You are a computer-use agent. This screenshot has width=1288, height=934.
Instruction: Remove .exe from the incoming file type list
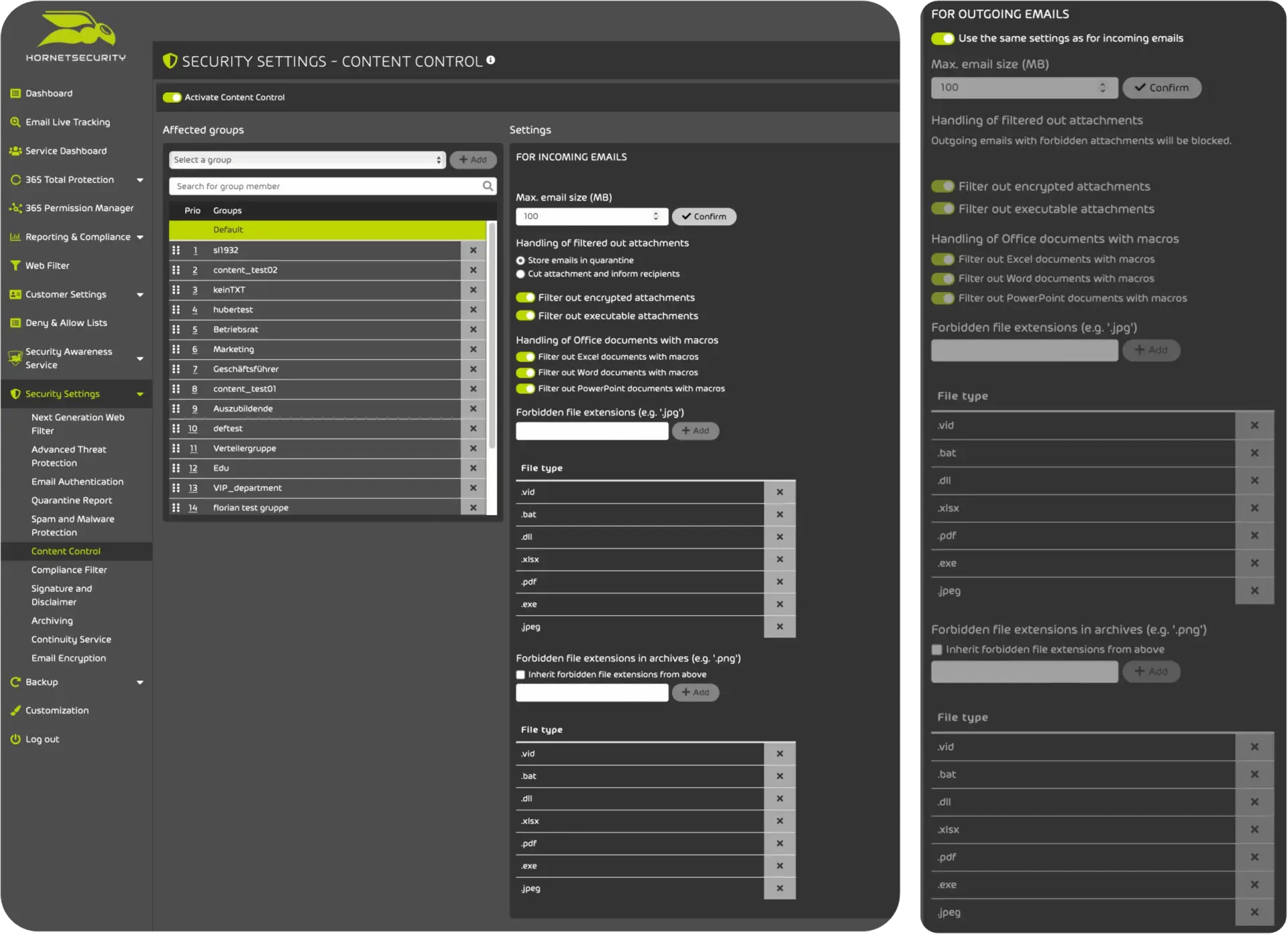click(x=780, y=603)
